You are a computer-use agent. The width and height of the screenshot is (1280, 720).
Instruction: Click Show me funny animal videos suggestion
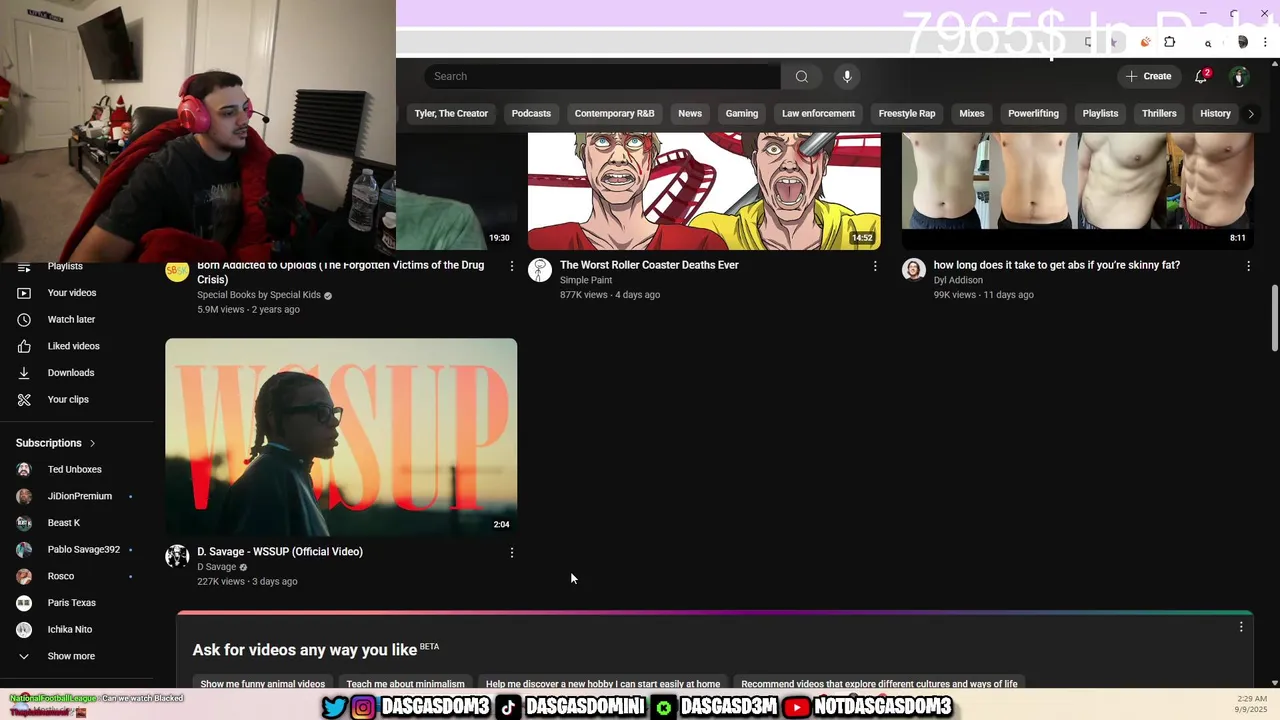262,683
